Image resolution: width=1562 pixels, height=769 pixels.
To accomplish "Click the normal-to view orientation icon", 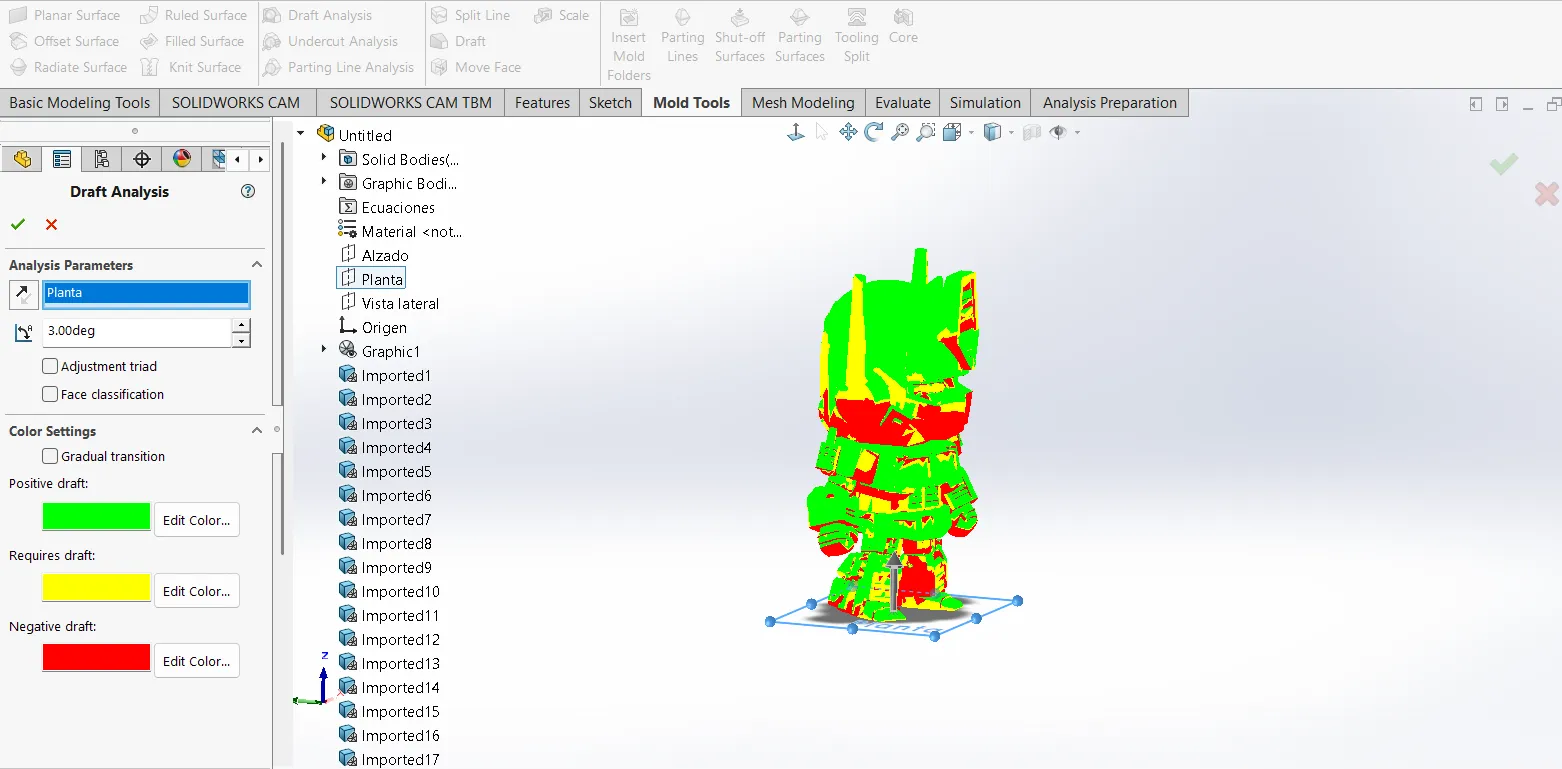I will point(796,132).
